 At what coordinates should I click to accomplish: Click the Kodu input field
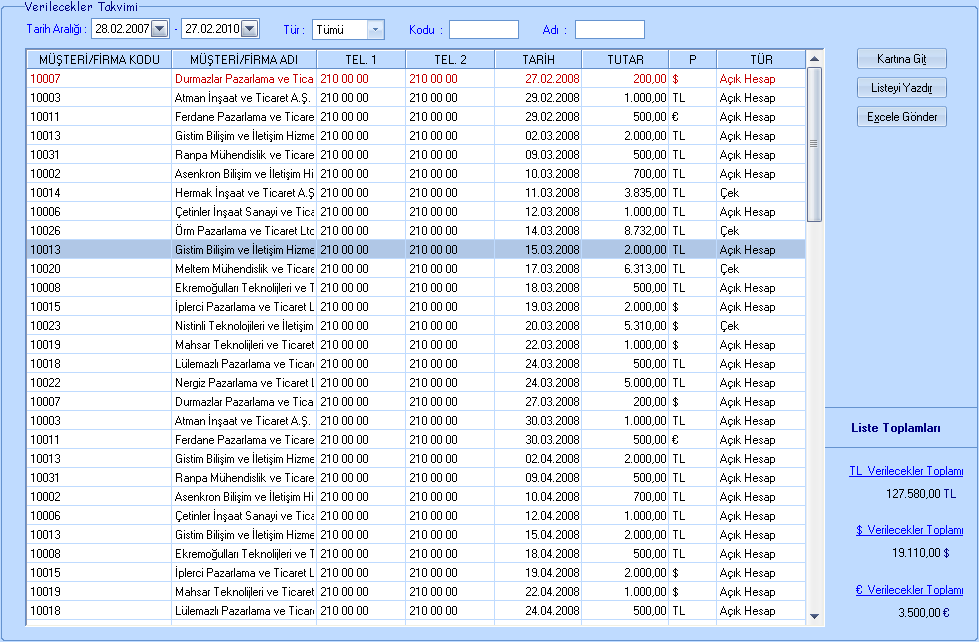click(484, 29)
